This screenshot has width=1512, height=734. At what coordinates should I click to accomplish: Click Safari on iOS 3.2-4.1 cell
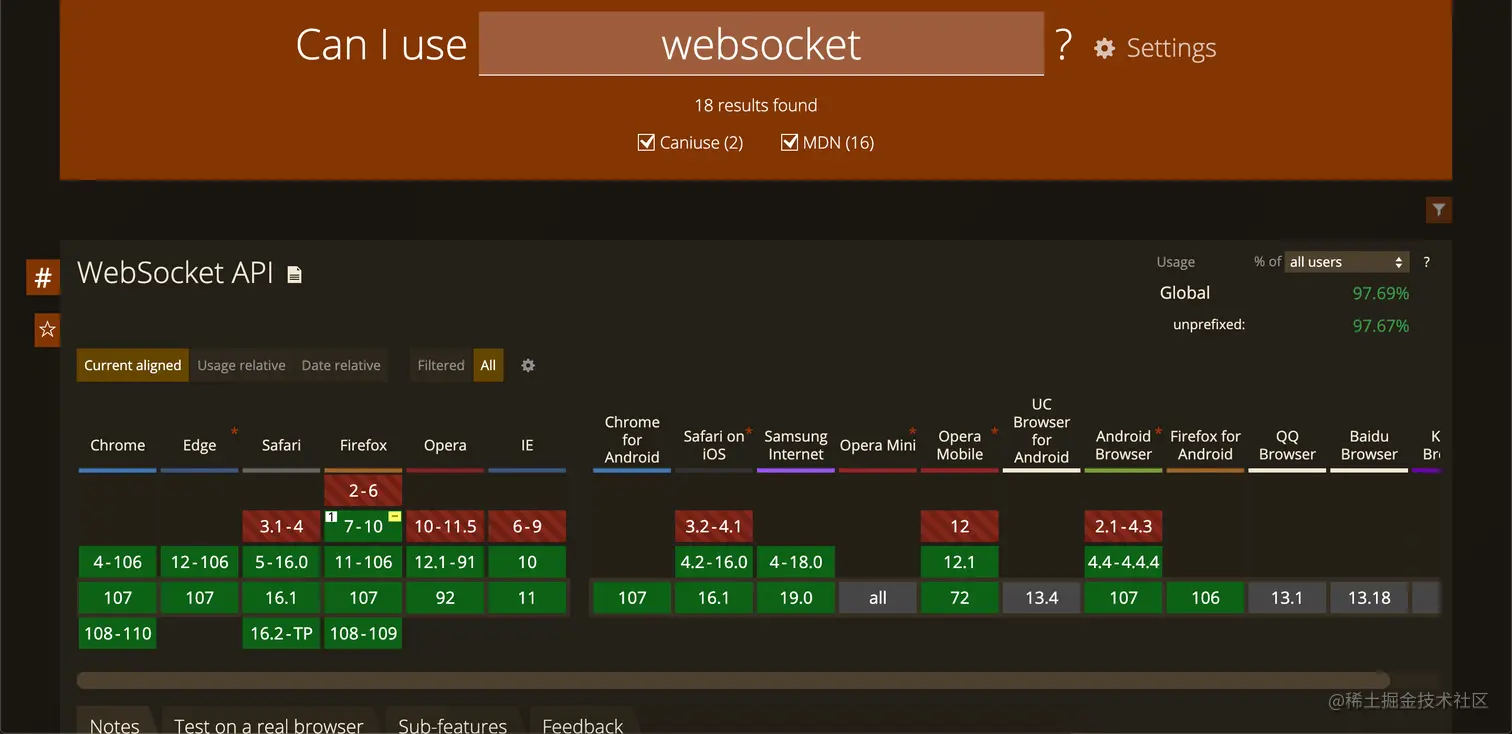714,526
